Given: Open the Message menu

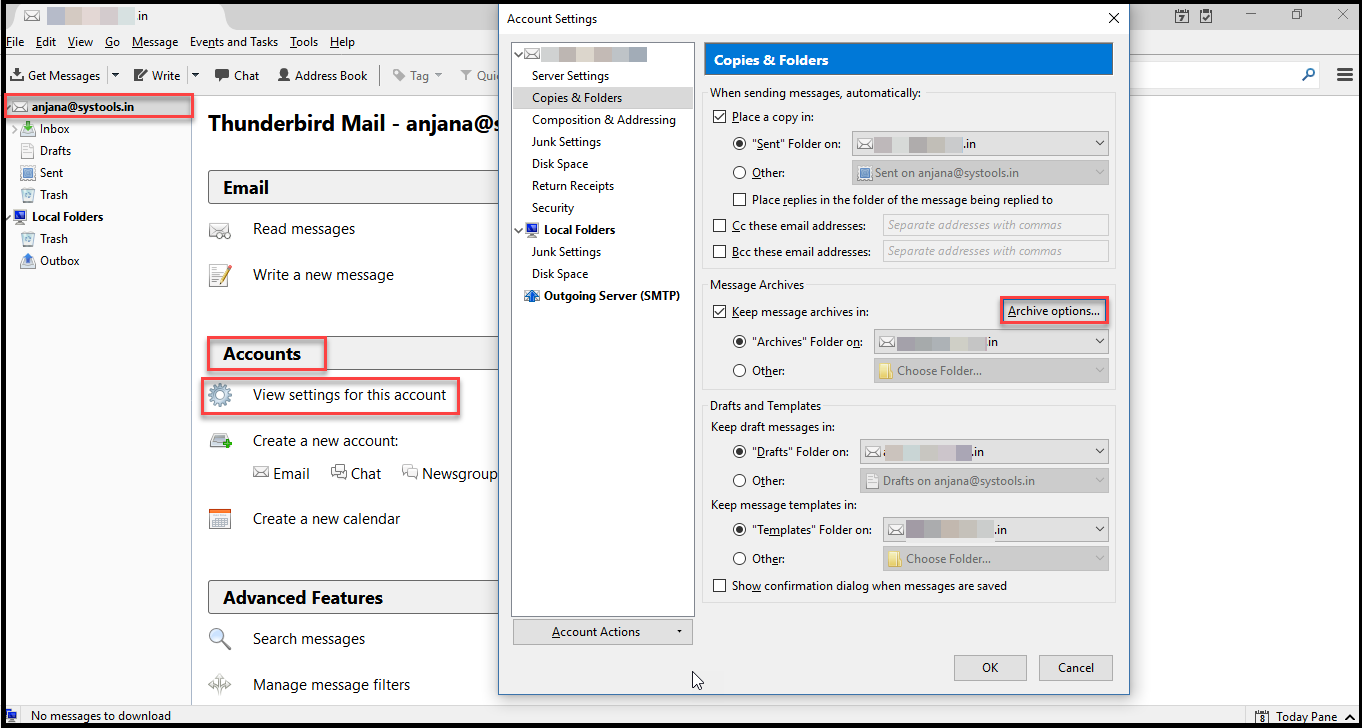Looking at the screenshot, I should coord(155,42).
